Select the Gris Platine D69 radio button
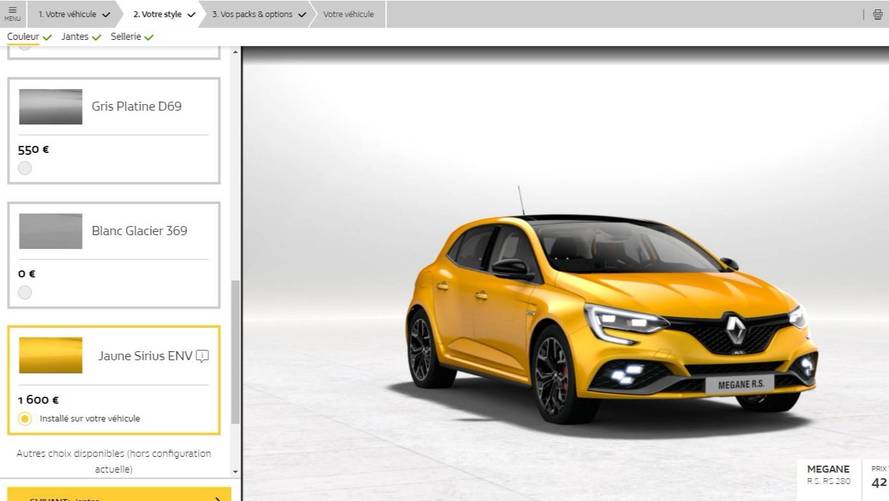The image size is (889, 501). pos(25,168)
